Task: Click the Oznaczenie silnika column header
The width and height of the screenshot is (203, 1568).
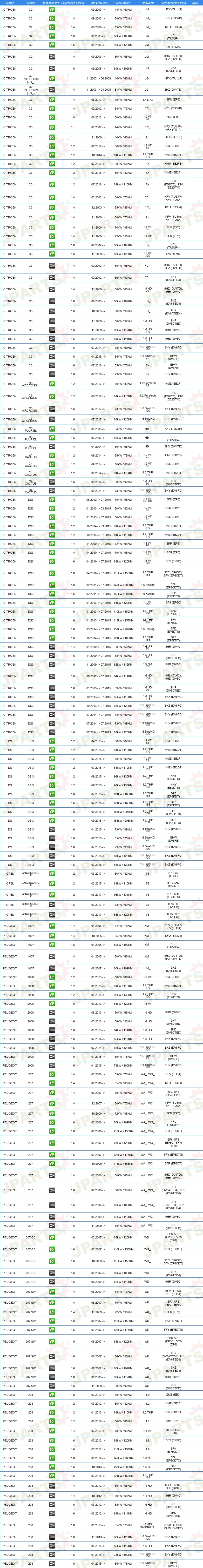Action: click(174, 3)
